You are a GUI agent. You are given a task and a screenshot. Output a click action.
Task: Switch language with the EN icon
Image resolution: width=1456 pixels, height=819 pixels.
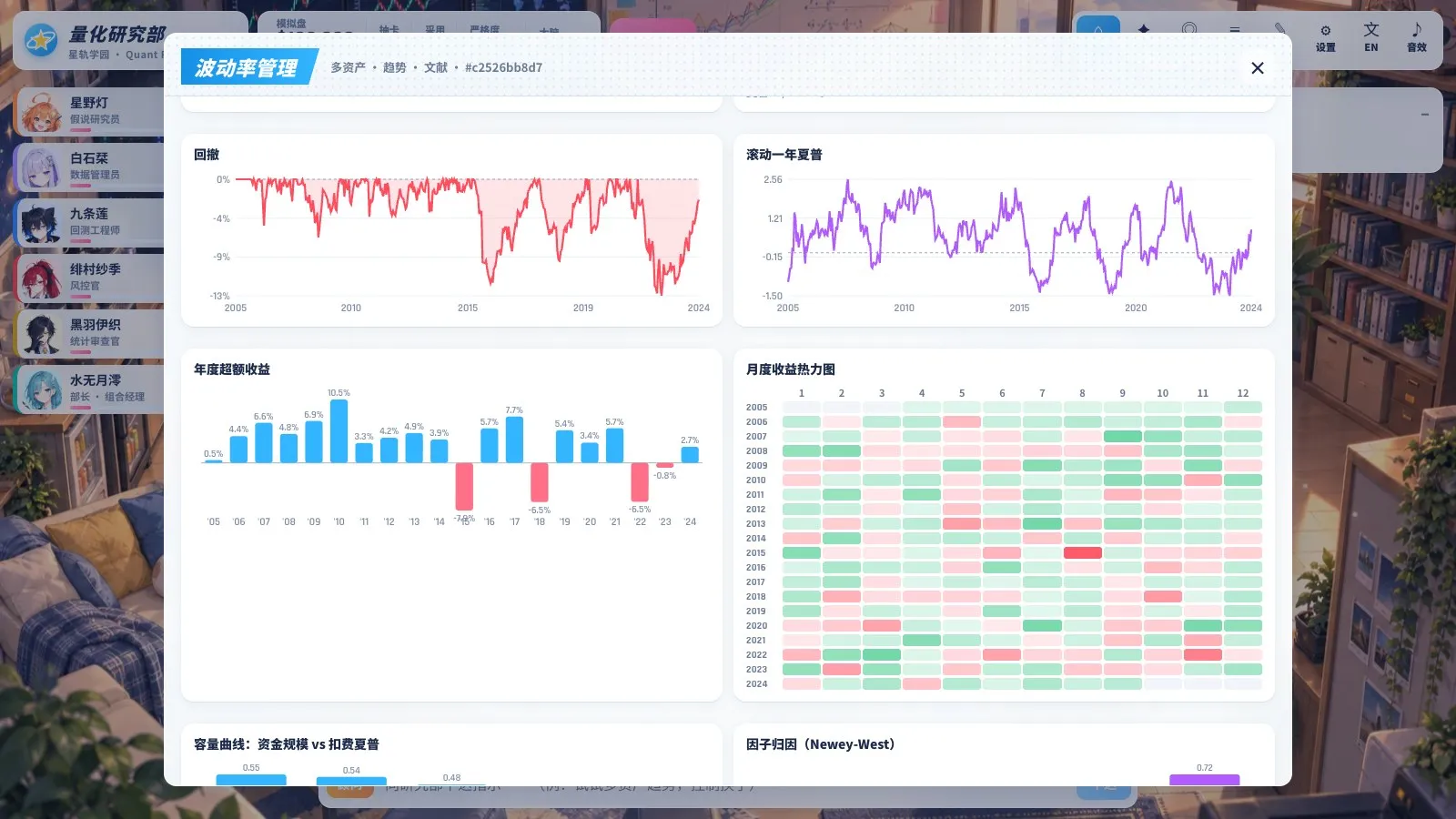point(1370,38)
